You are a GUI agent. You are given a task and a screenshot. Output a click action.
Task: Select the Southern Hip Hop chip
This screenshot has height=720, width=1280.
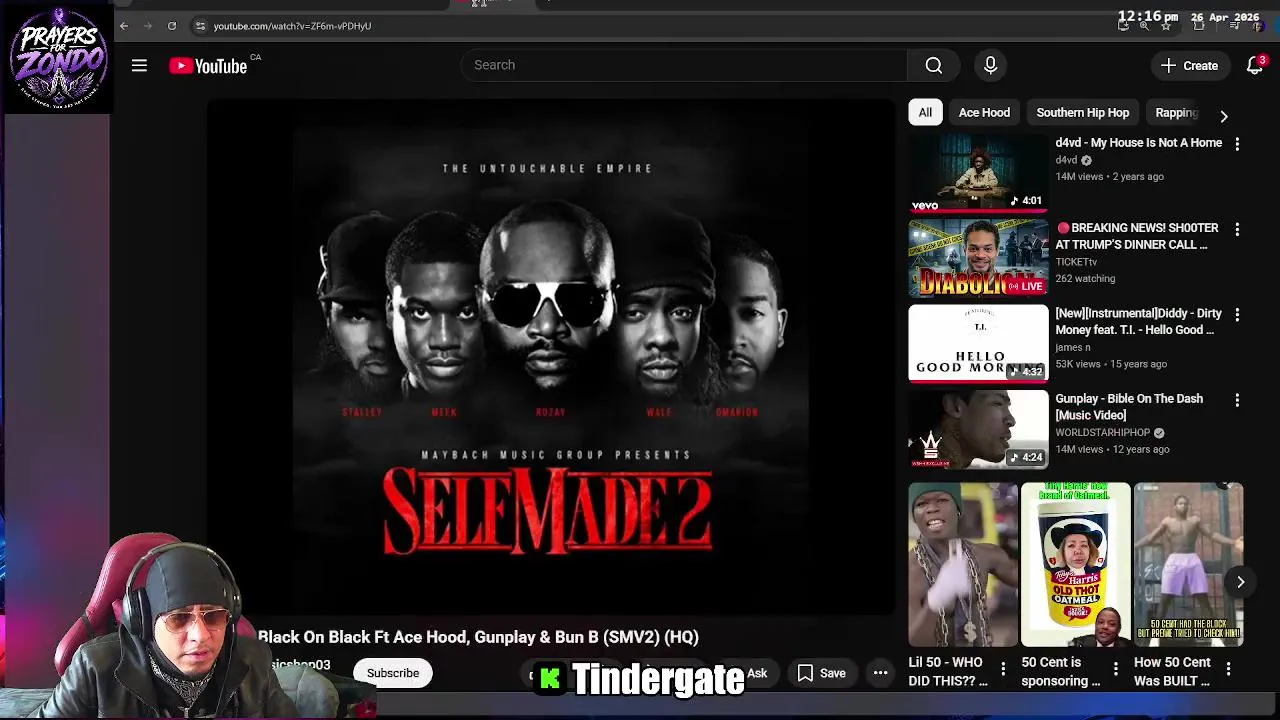coord(1082,112)
